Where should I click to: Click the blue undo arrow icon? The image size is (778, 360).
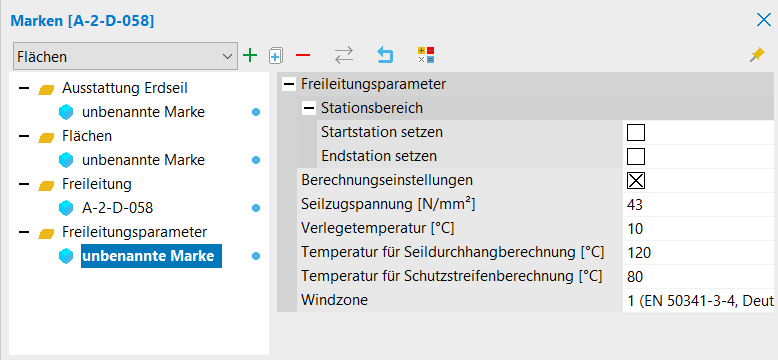[x=385, y=55]
